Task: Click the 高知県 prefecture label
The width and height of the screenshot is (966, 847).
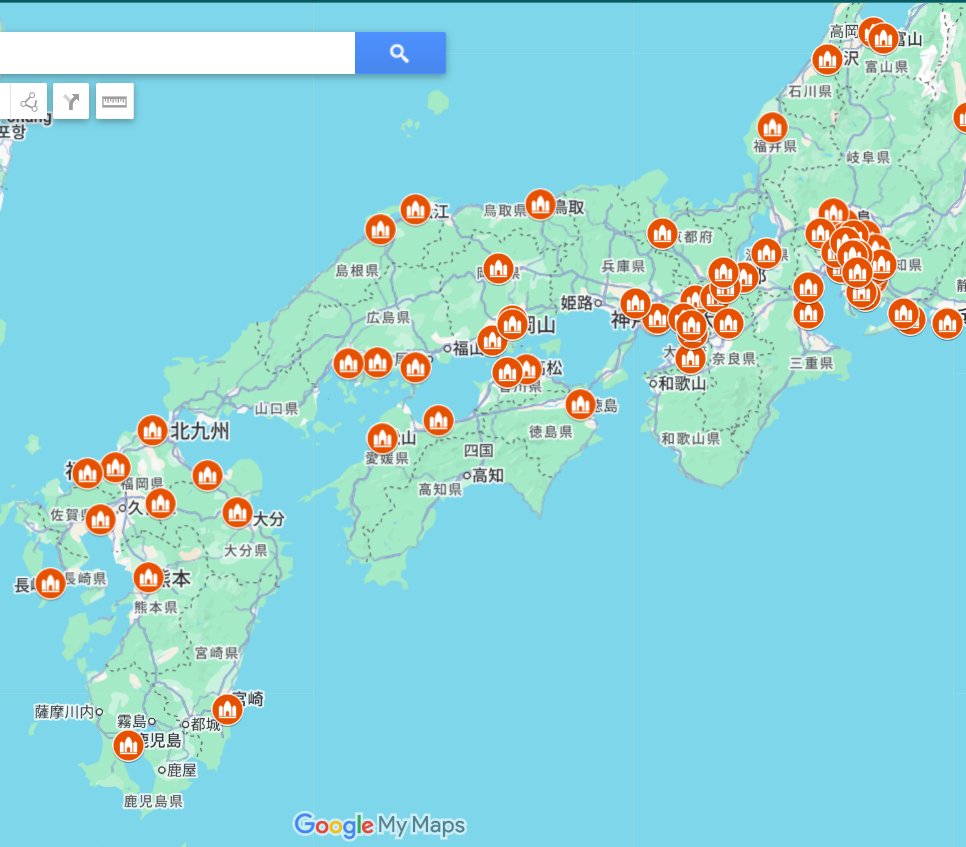Action: (x=440, y=489)
